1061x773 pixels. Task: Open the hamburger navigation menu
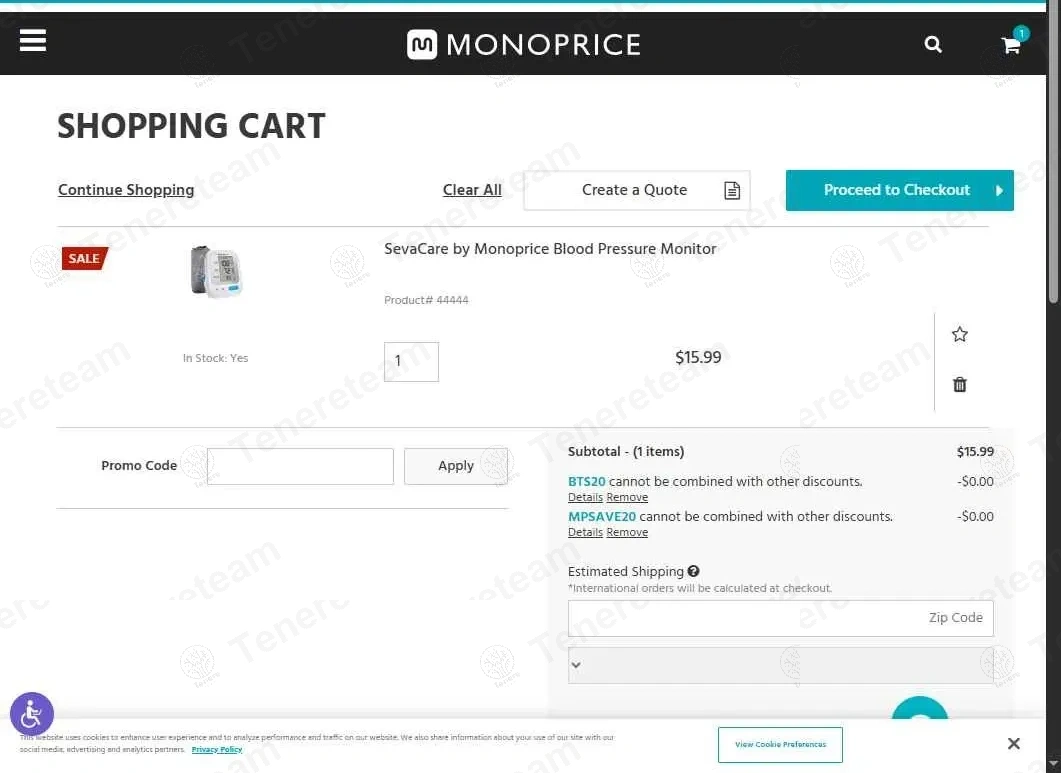point(33,40)
